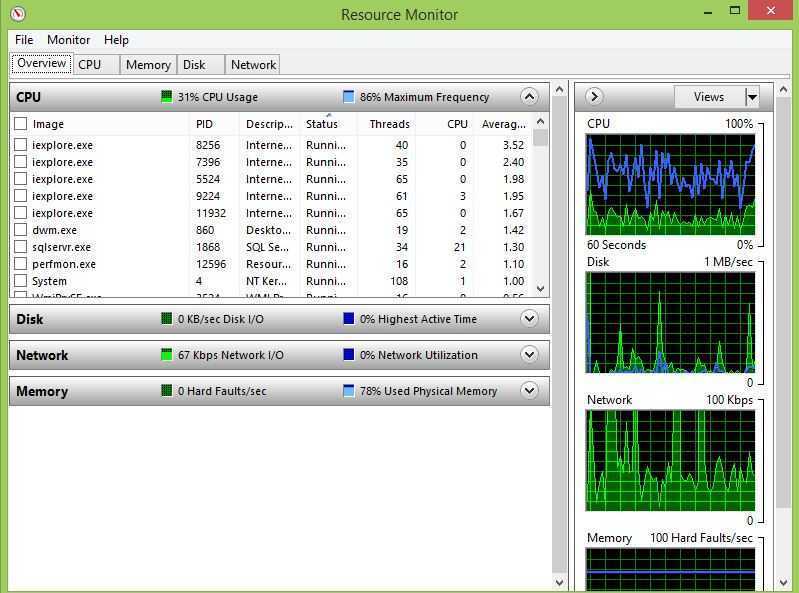Click the green Network I/O indicator square

(x=166, y=355)
